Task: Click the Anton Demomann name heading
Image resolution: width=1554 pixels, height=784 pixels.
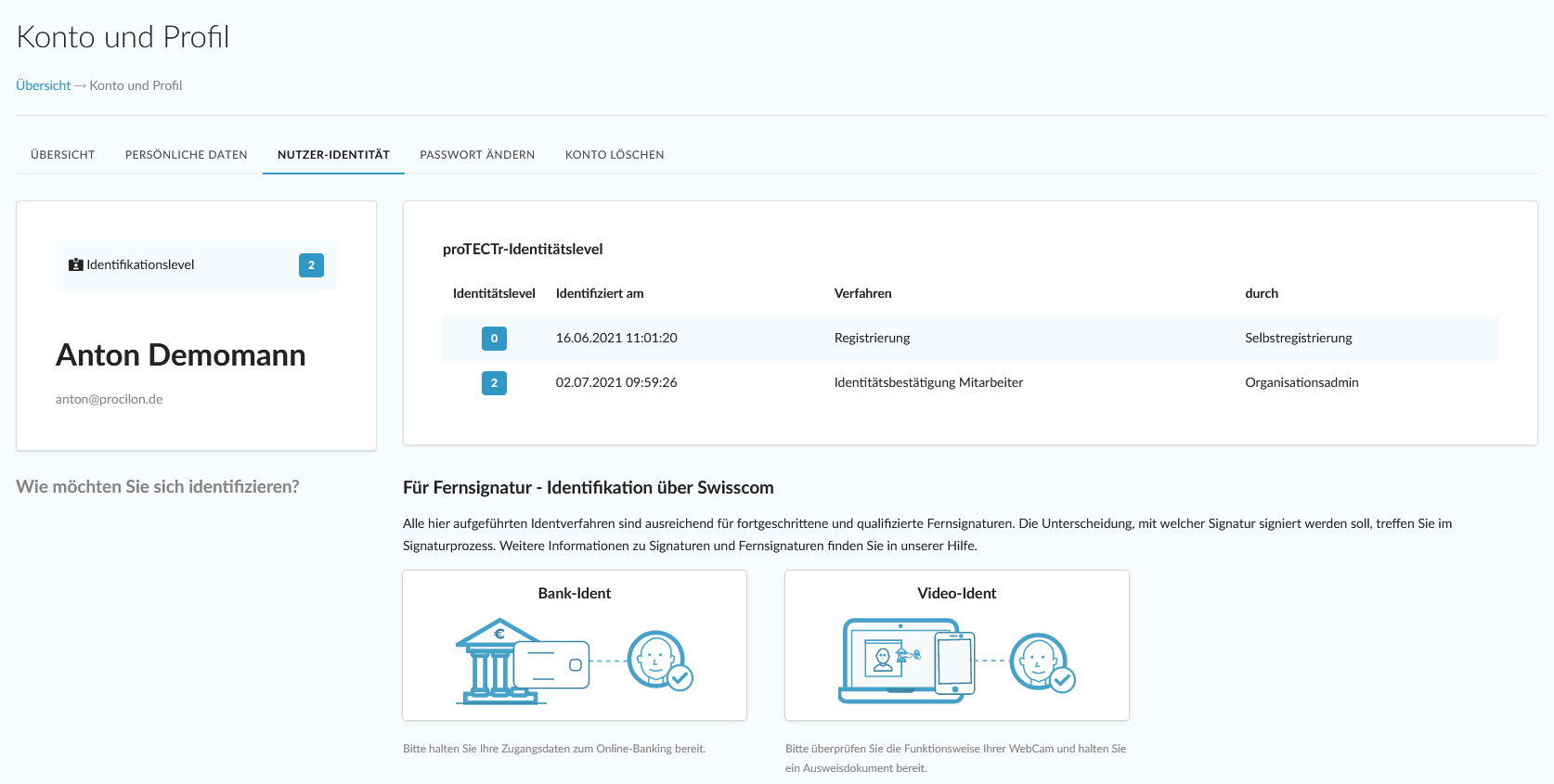Action: pos(181,355)
